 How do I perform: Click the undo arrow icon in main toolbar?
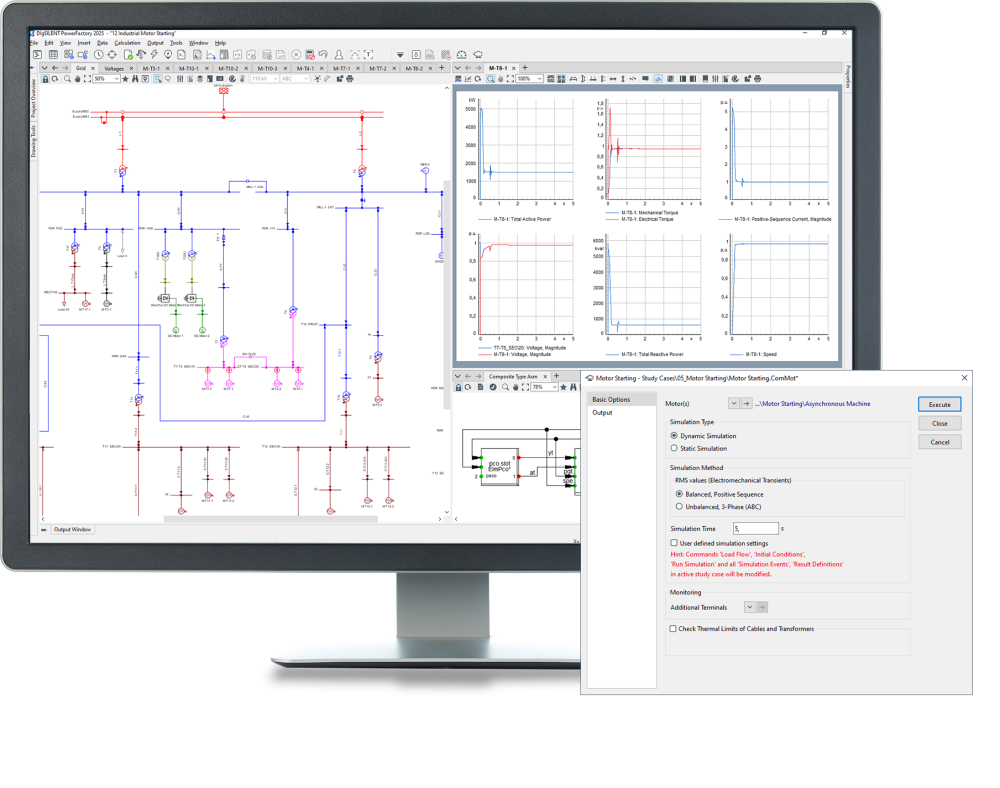coord(323,55)
